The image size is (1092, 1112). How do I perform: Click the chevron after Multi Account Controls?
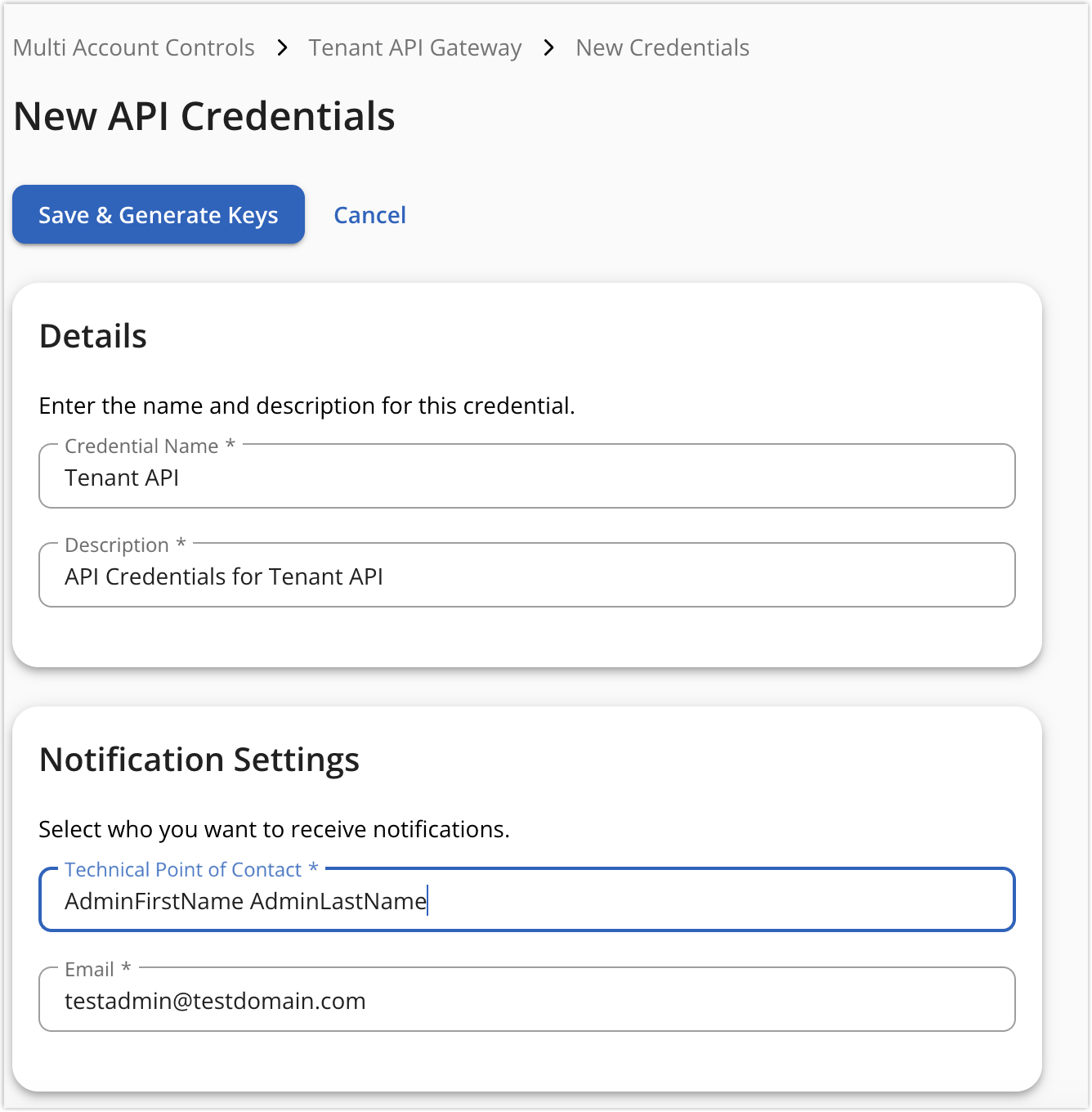coord(282,48)
